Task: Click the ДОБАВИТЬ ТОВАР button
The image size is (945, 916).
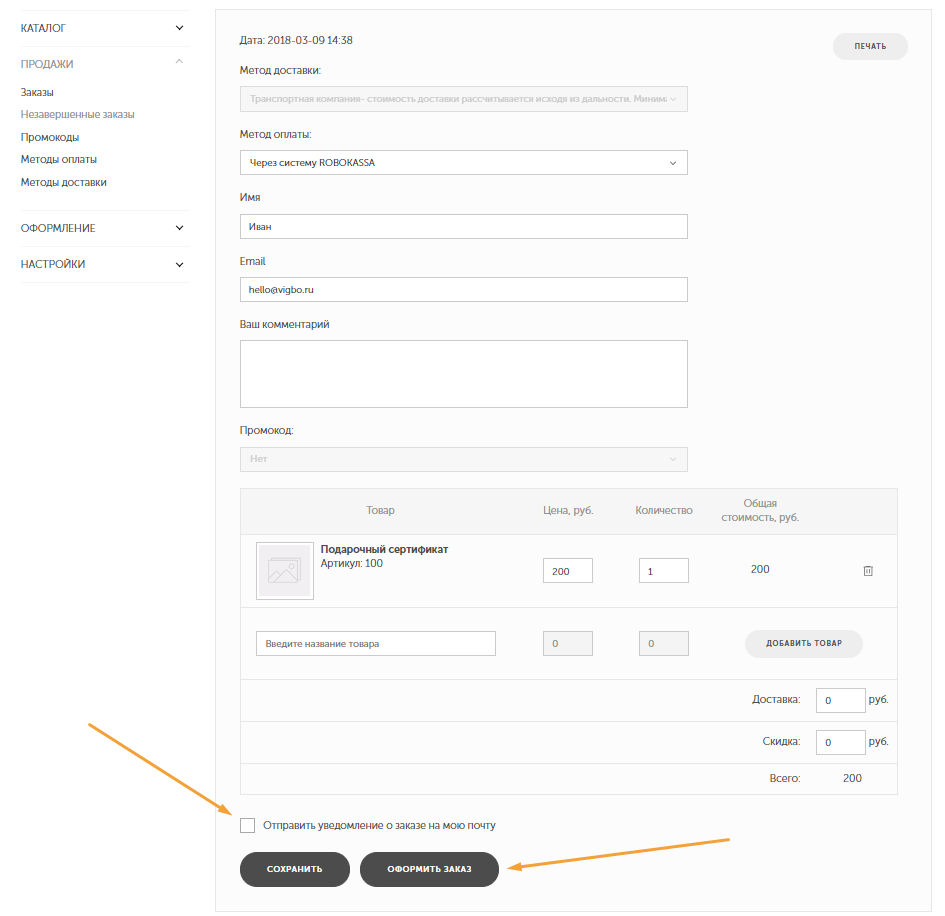Action: tap(804, 643)
